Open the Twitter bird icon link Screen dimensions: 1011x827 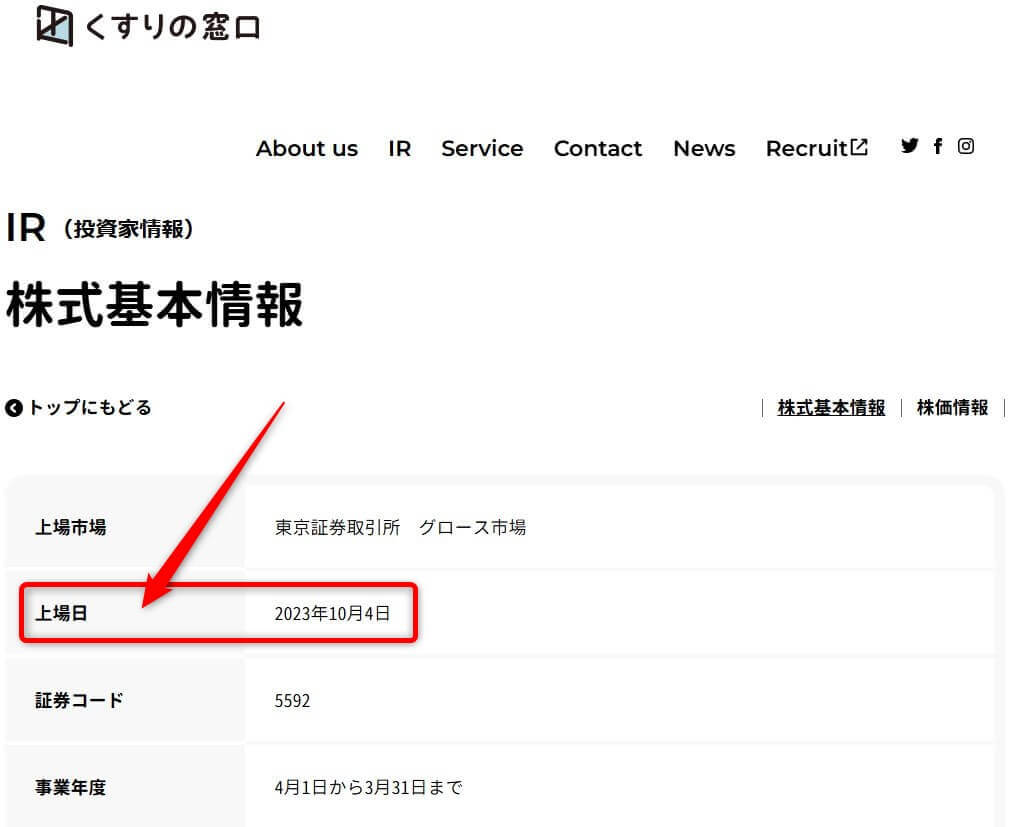point(909,146)
